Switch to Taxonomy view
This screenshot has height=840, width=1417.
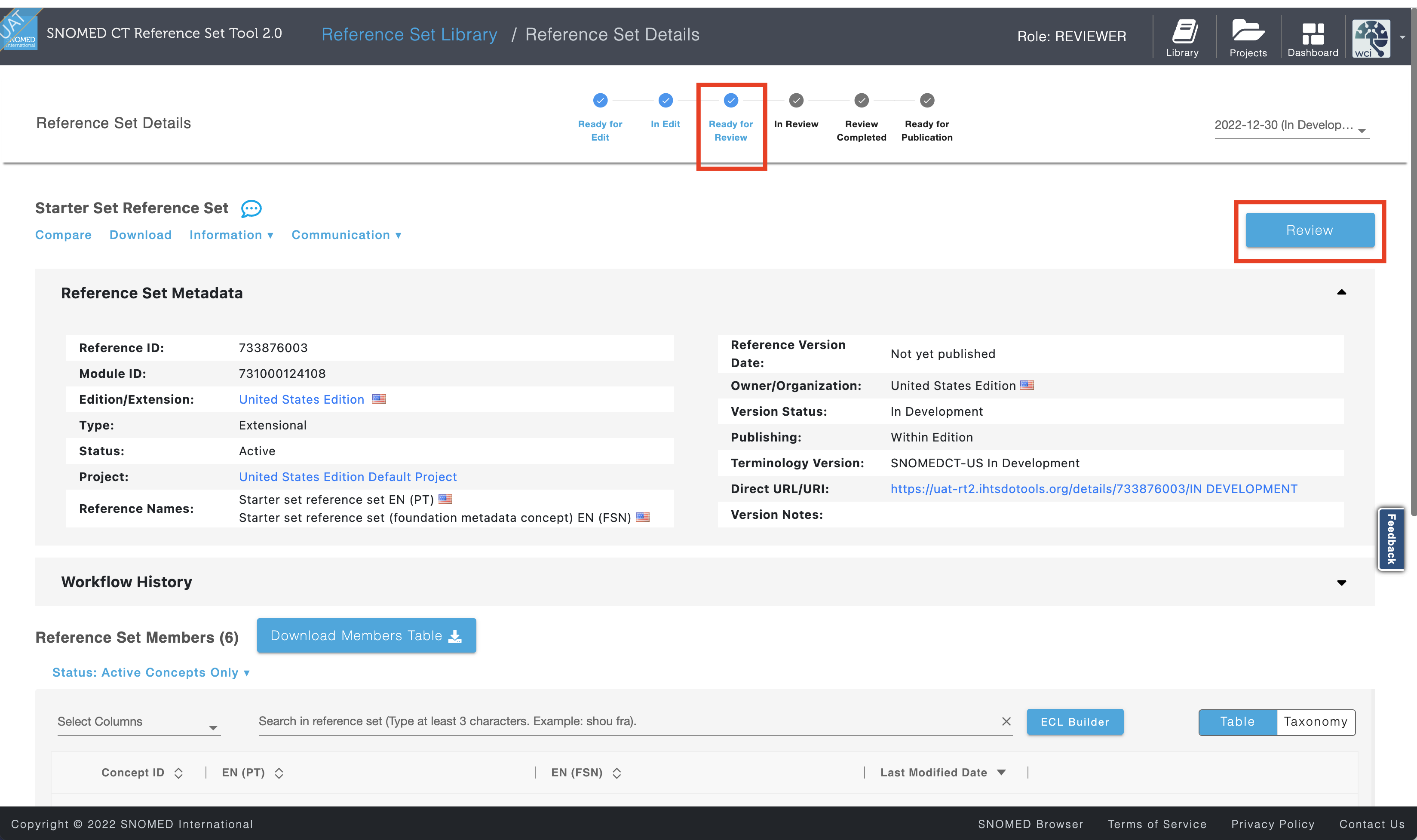[1315, 722]
